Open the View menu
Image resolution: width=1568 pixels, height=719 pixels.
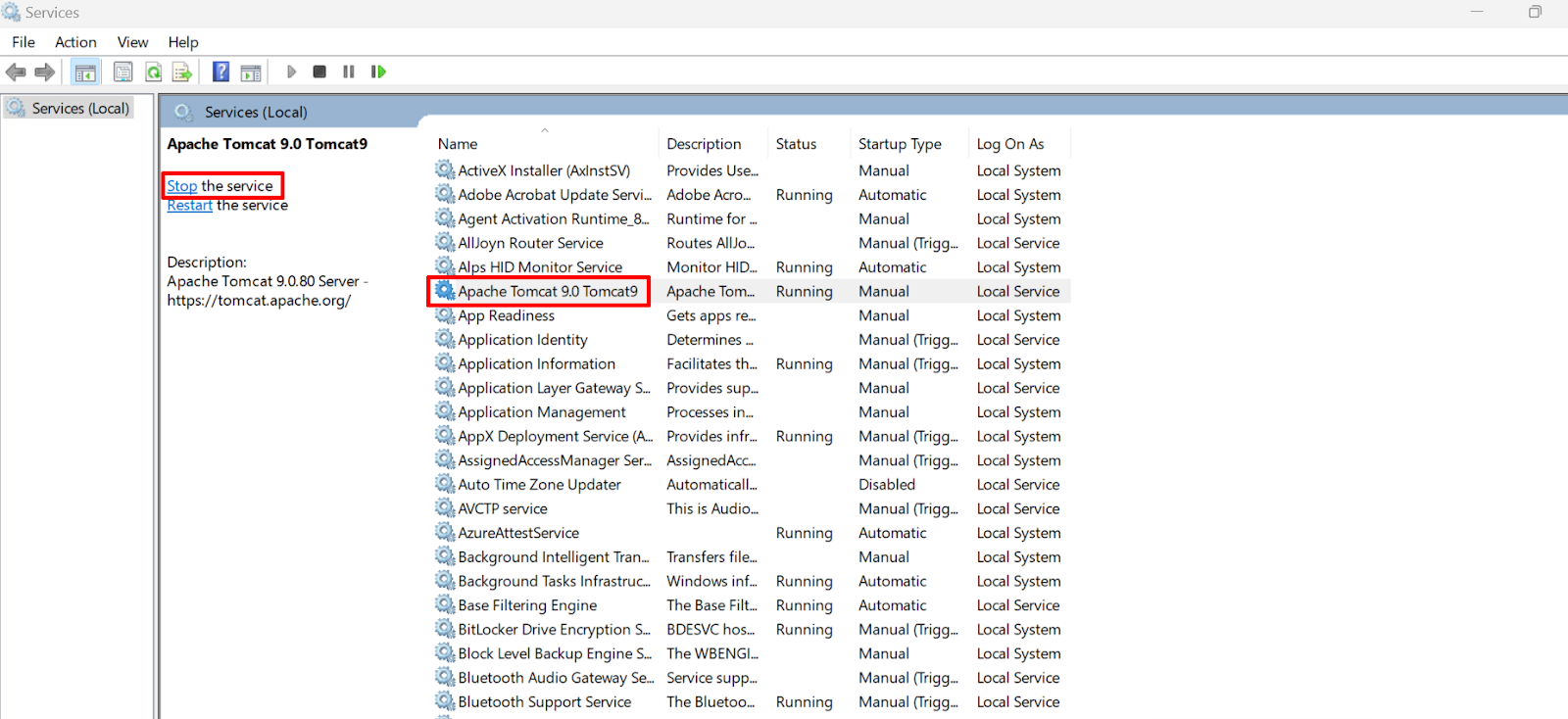(x=132, y=42)
